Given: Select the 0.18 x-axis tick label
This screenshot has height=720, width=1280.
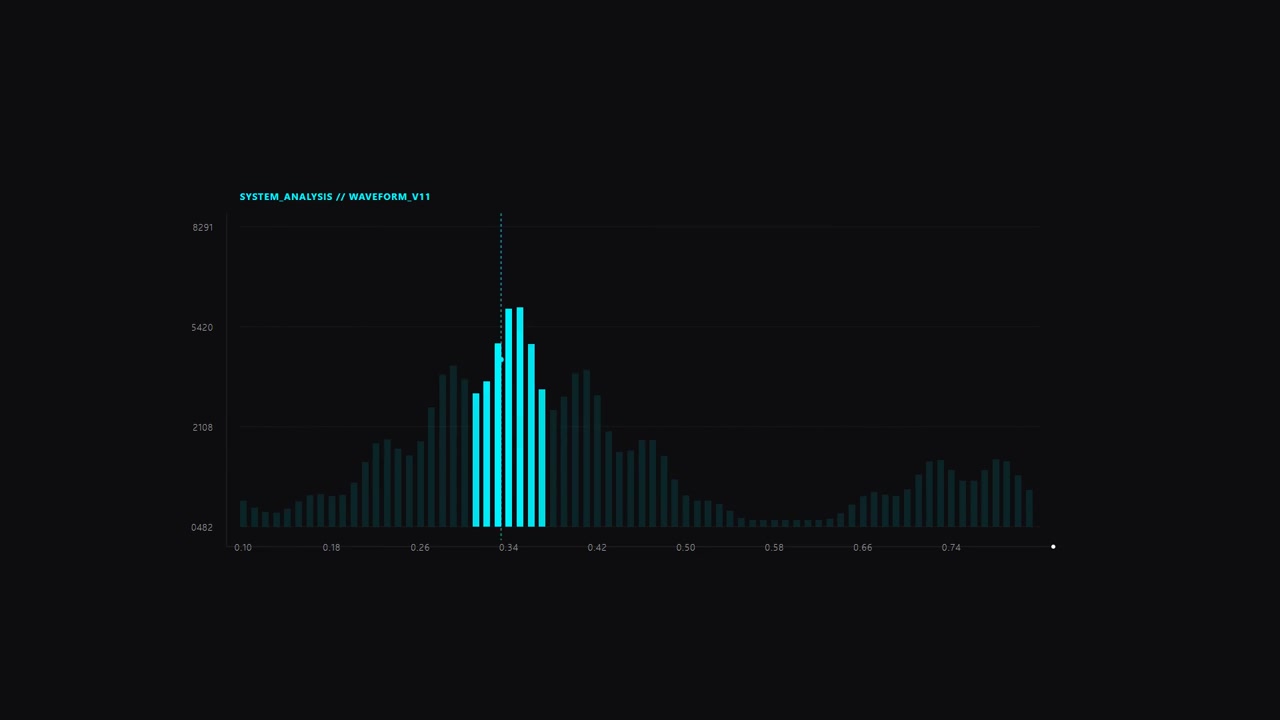Looking at the screenshot, I should pos(331,548).
